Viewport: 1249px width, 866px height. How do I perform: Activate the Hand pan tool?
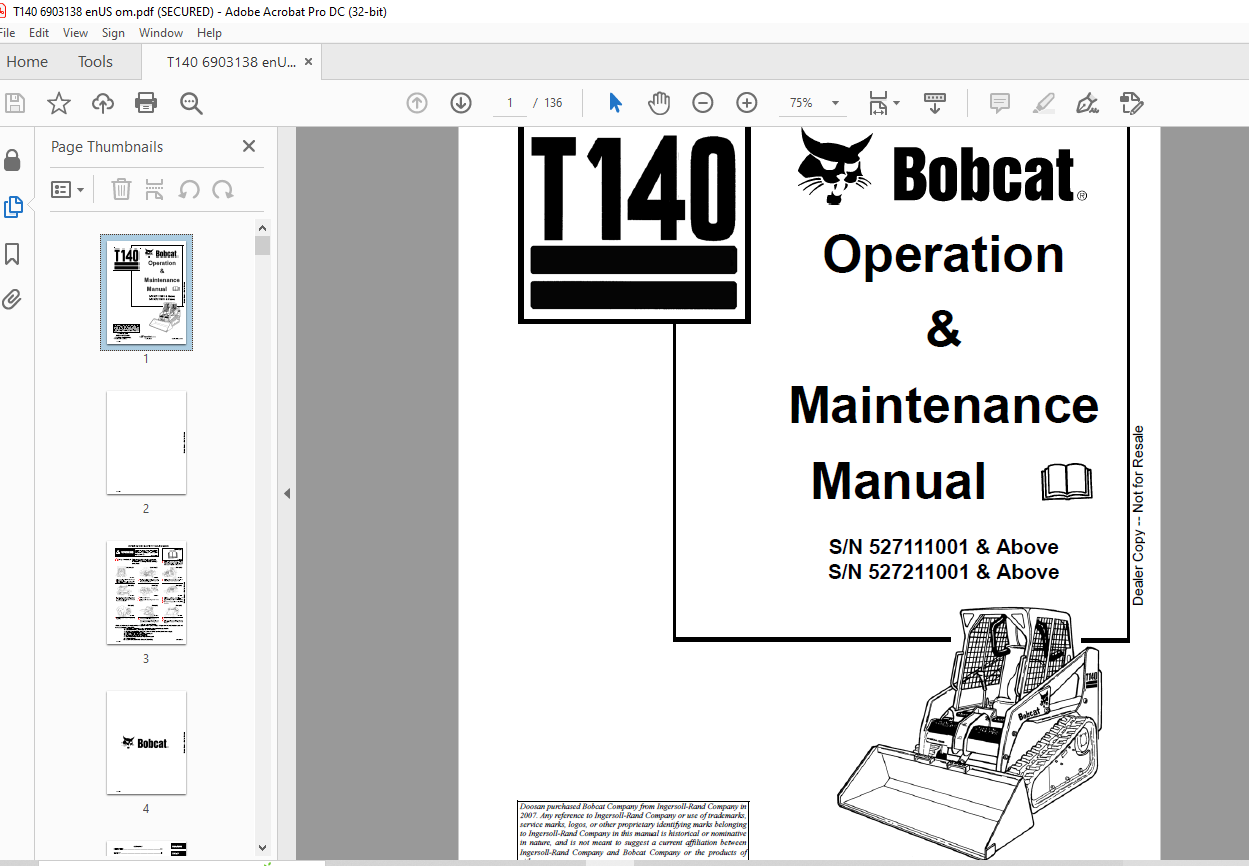coord(658,103)
